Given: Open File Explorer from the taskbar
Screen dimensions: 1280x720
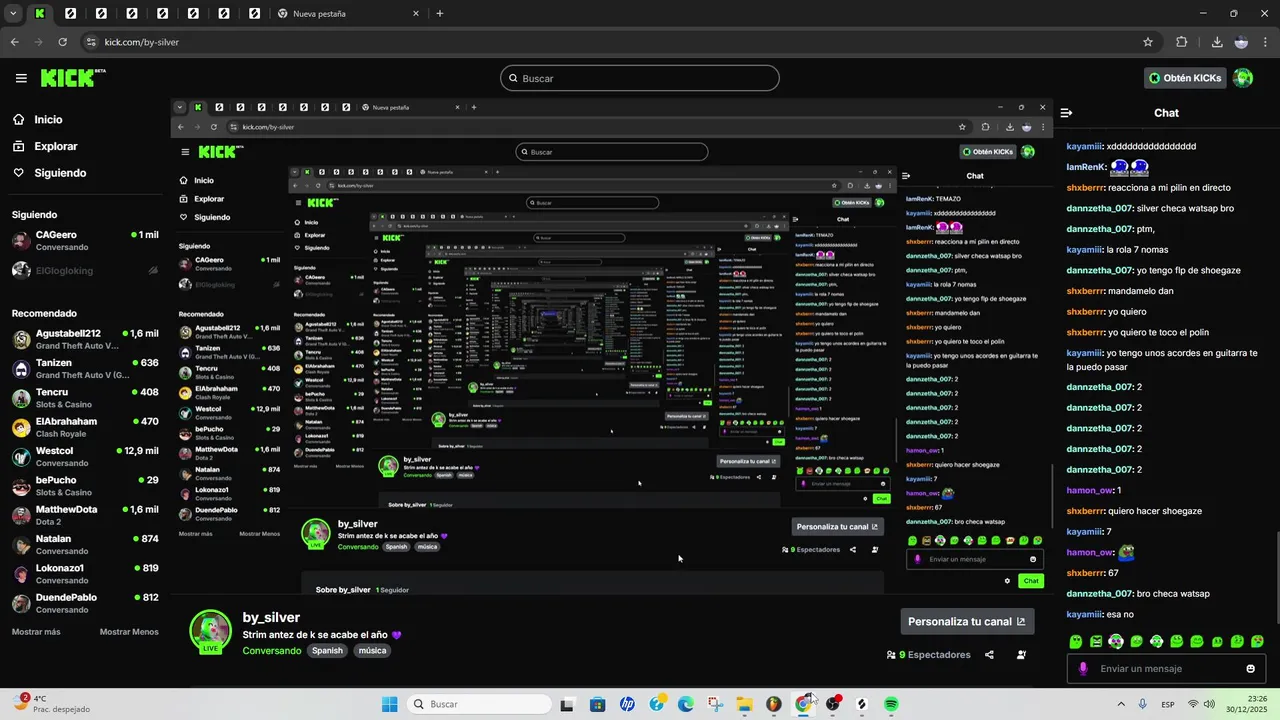Looking at the screenshot, I should tap(744, 704).
